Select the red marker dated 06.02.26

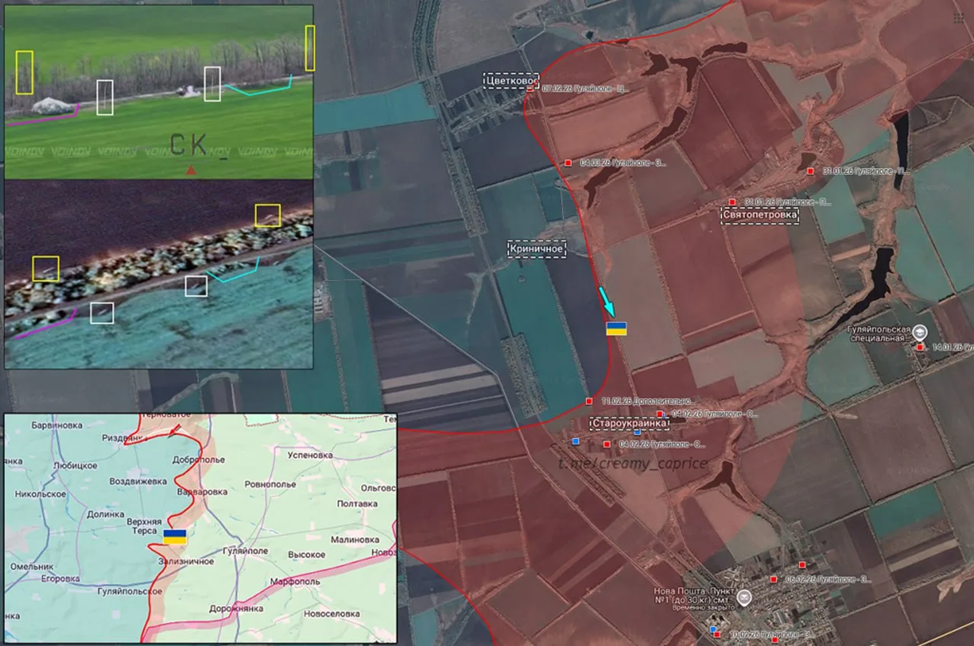(x=774, y=579)
